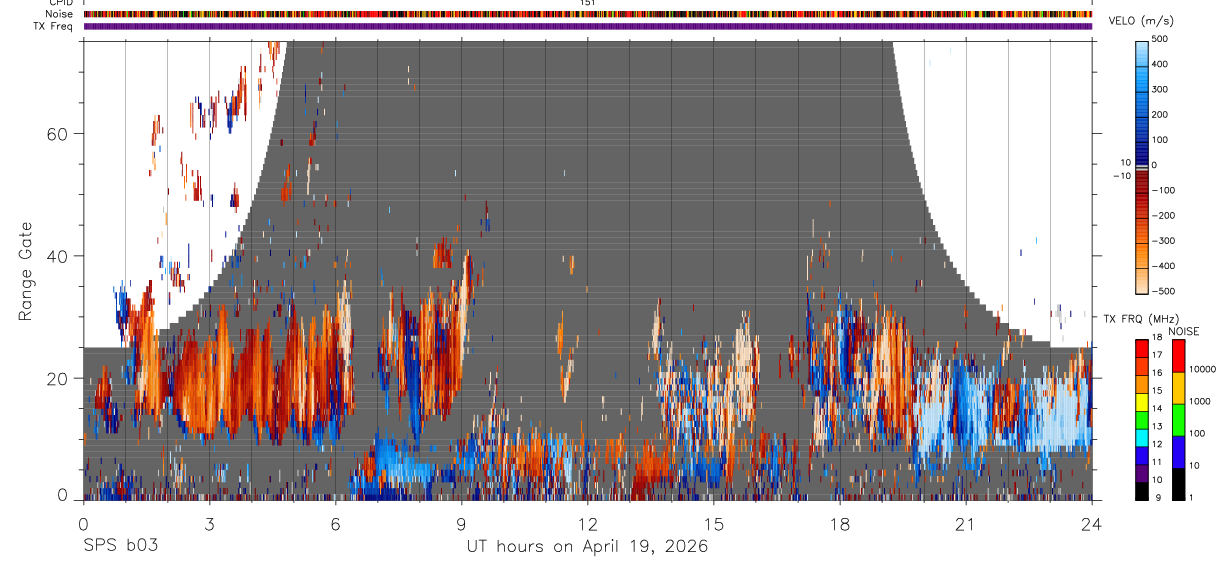The image size is (1228, 567).
Task: Click the '18' hour tick on the time axis
Action: click(840, 523)
